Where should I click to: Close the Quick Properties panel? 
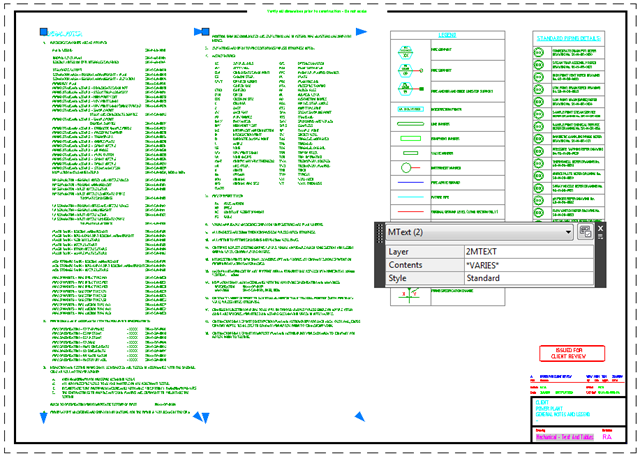point(601,228)
